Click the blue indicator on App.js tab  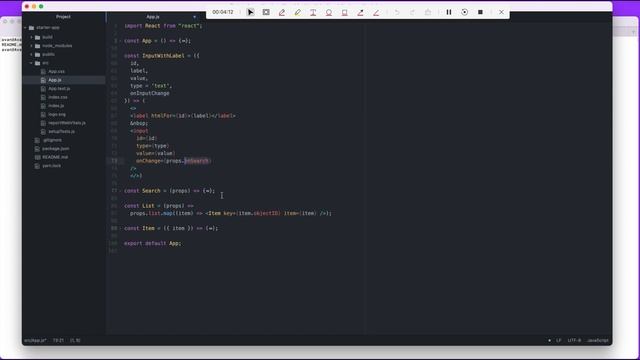click(x=194, y=17)
